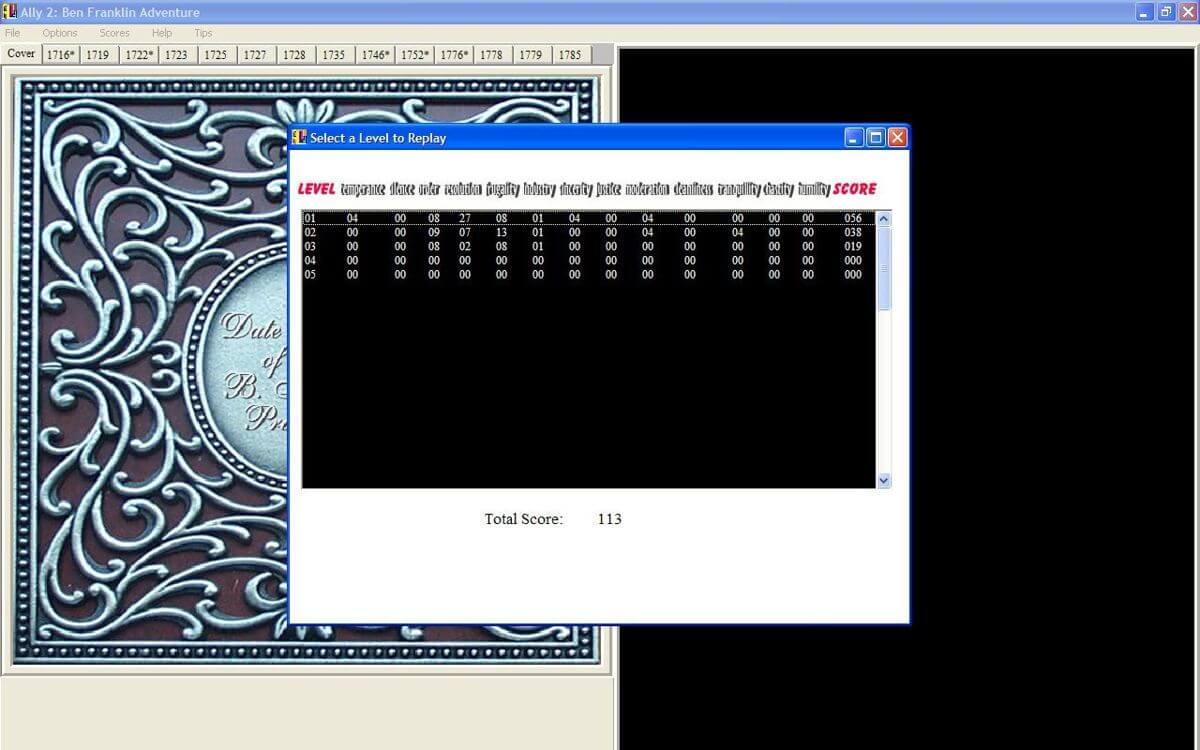1200x750 pixels.
Task: Click the level list scrollbar thumb
Action: point(883,267)
